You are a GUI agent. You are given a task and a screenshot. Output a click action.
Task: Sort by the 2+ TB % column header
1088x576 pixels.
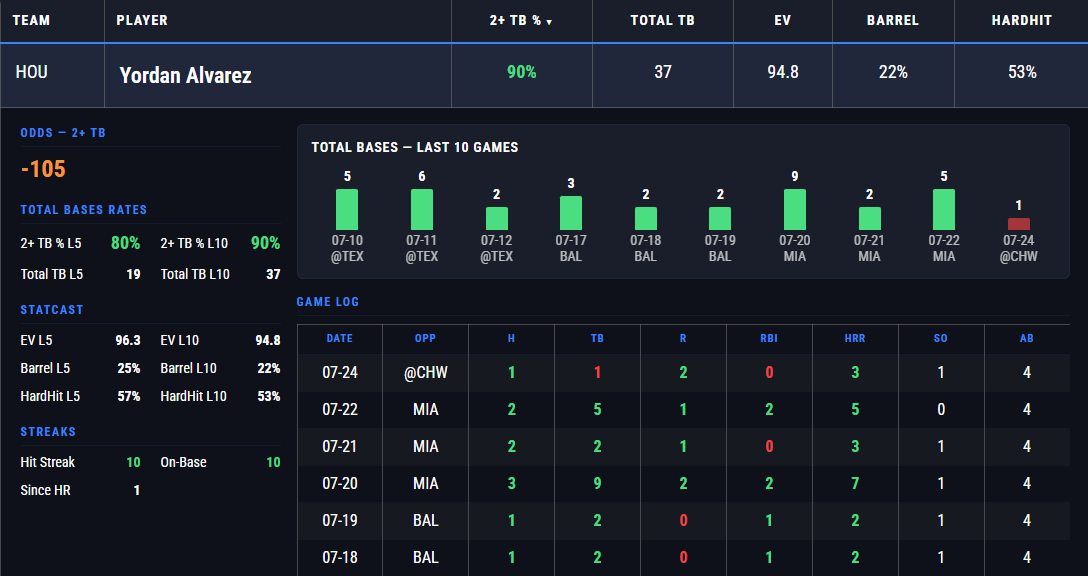(x=521, y=21)
